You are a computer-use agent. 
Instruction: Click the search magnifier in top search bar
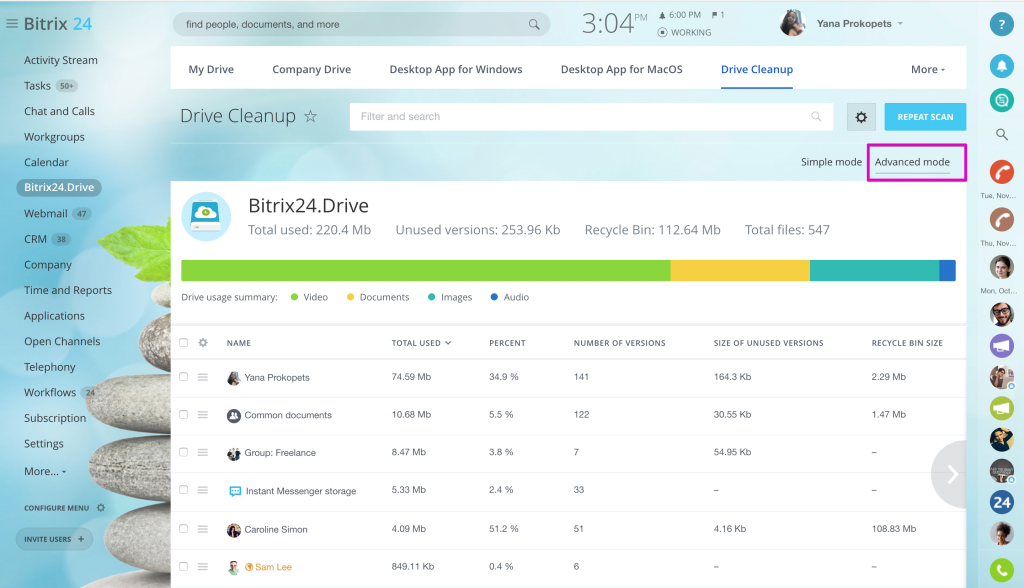click(534, 24)
